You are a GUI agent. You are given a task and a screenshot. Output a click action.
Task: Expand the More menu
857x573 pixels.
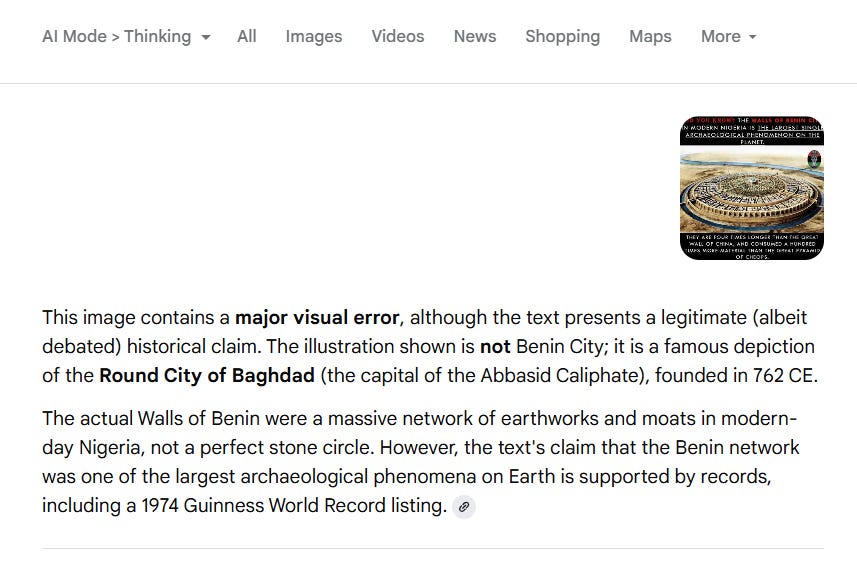729,37
